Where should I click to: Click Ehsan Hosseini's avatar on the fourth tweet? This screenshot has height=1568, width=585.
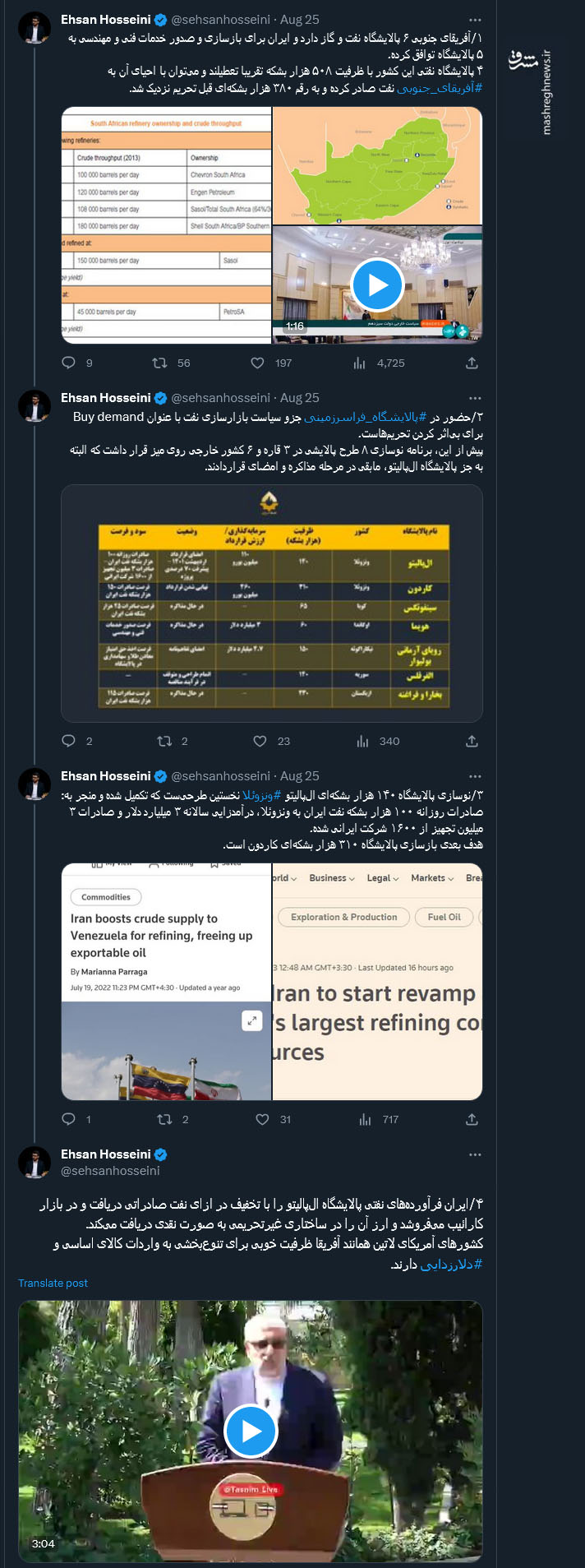click(x=35, y=1163)
